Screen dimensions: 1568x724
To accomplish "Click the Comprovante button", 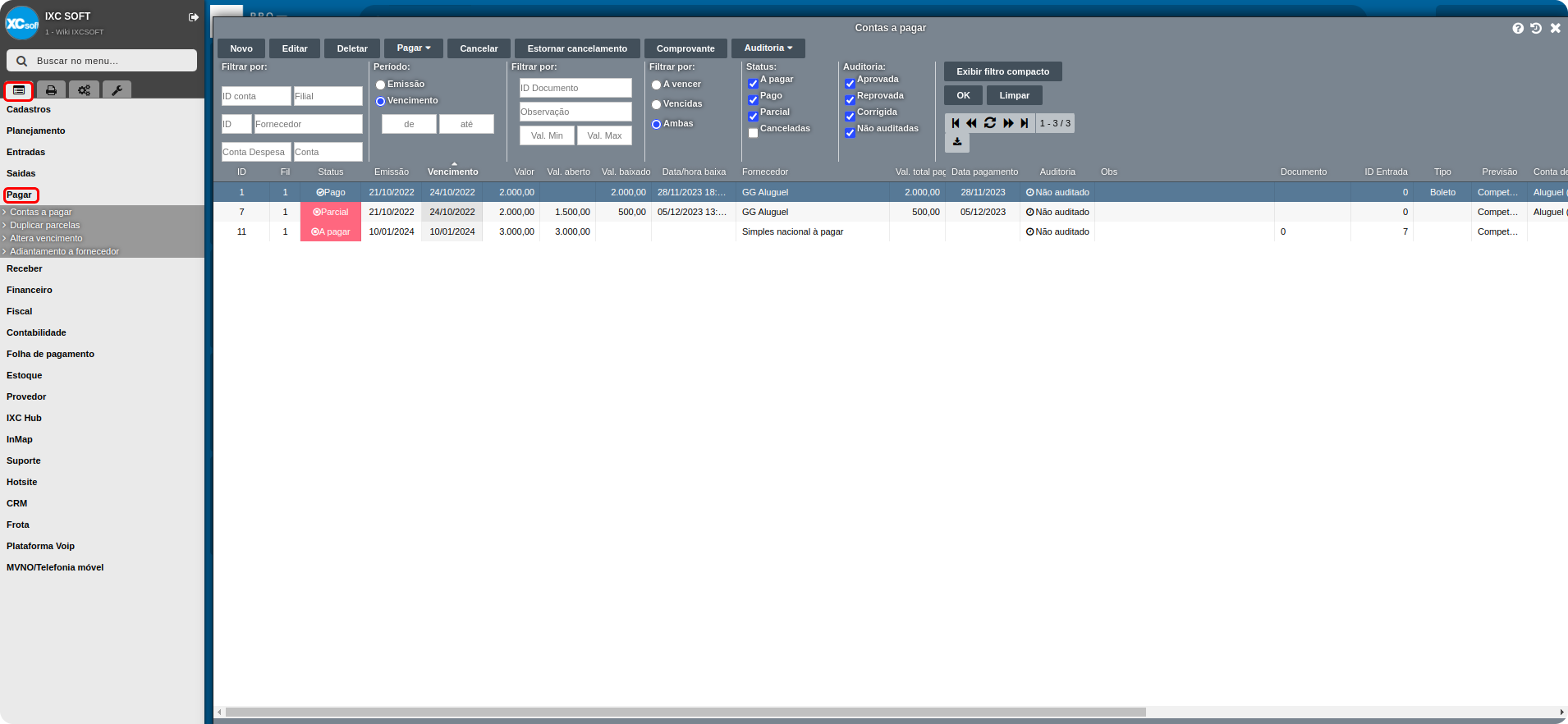I will pyautogui.click(x=685, y=48).
